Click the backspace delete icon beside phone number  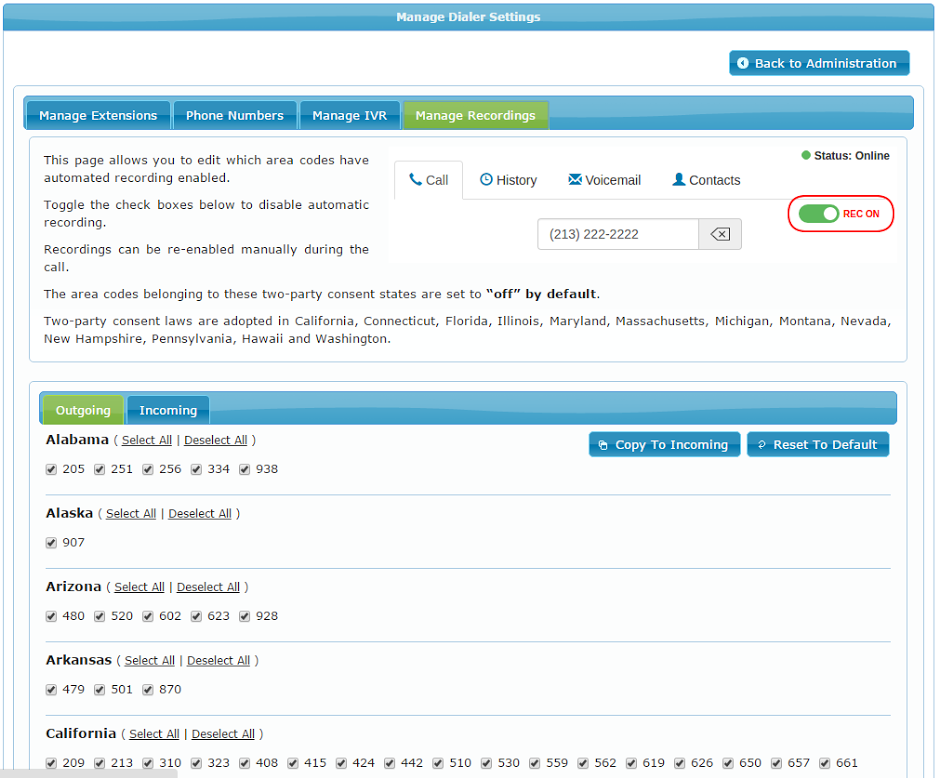tap(720, 235)
